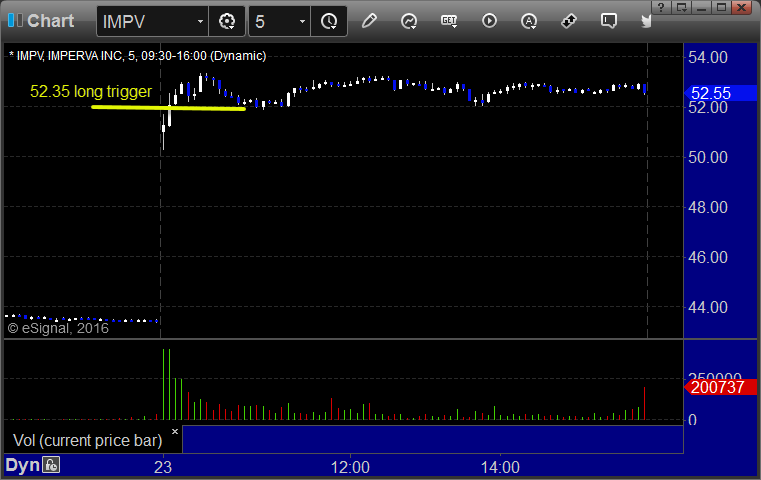Viewport: 761px width, 480px height.
Task: Share chart via Twitter bird icon
Action: click(645, 21)
